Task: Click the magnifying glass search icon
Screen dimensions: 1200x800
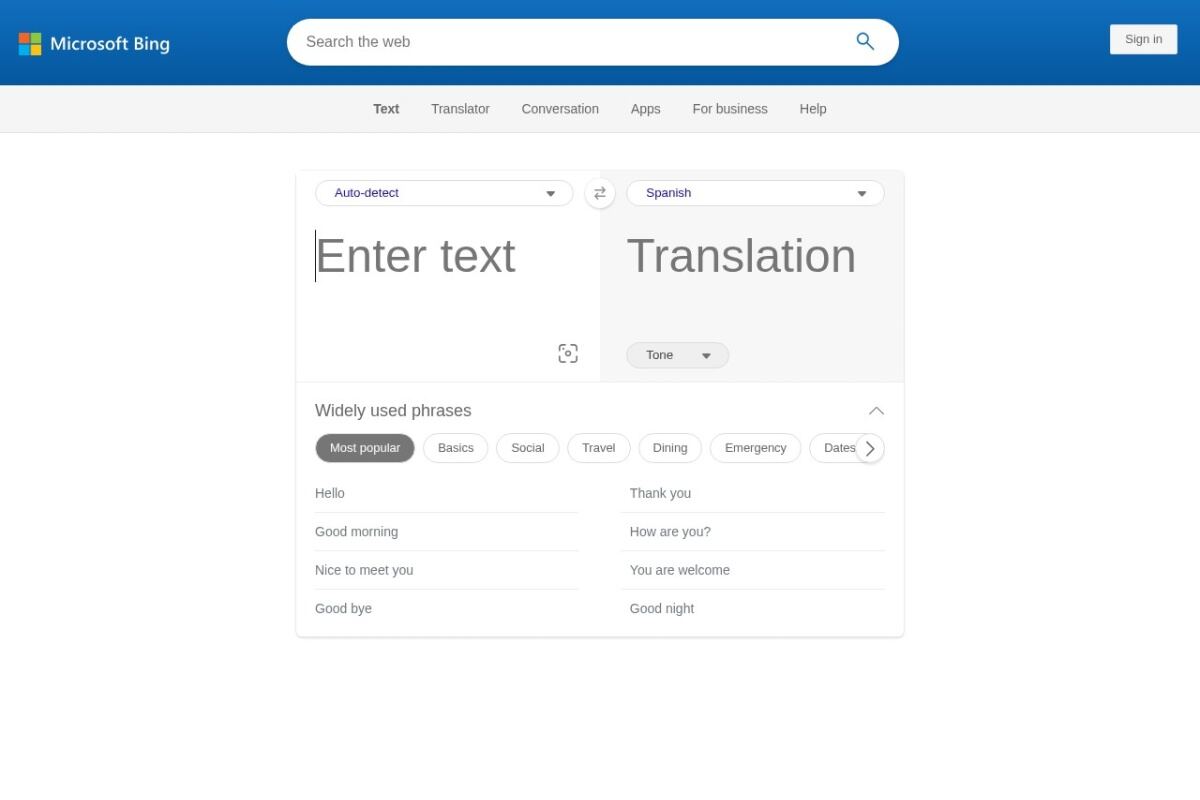Action: tap(865, 41)
